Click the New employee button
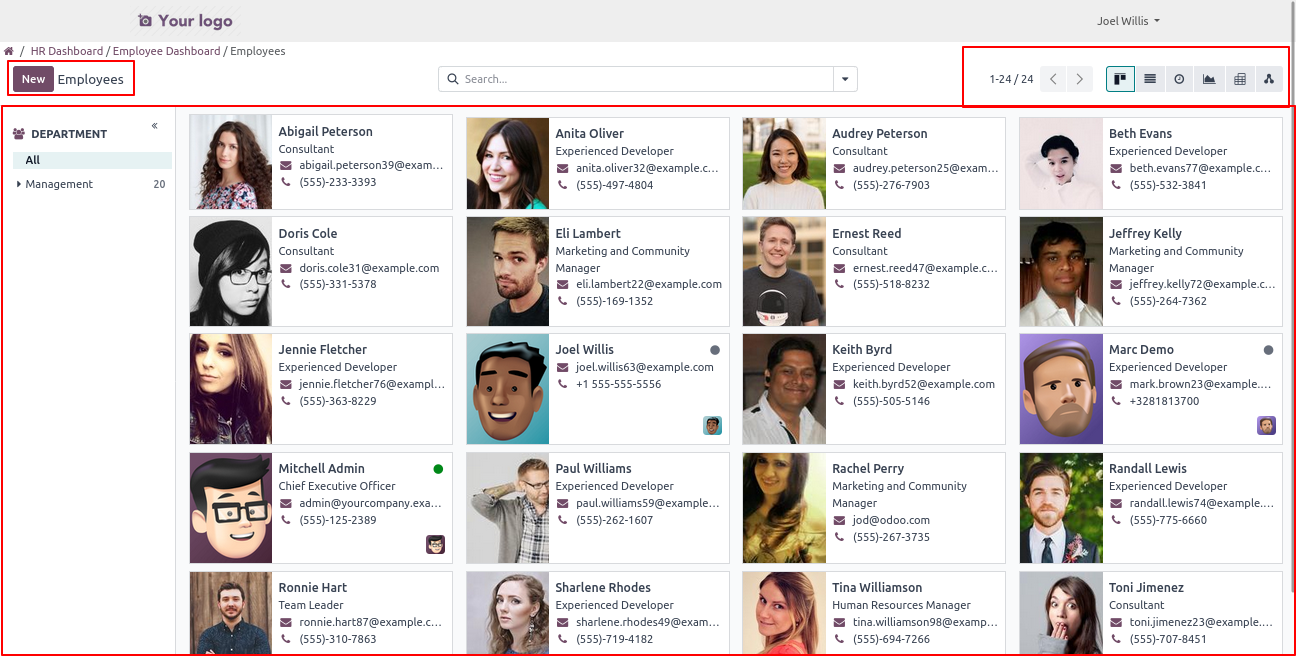The image size is (1296, 656). pos(33,79)
